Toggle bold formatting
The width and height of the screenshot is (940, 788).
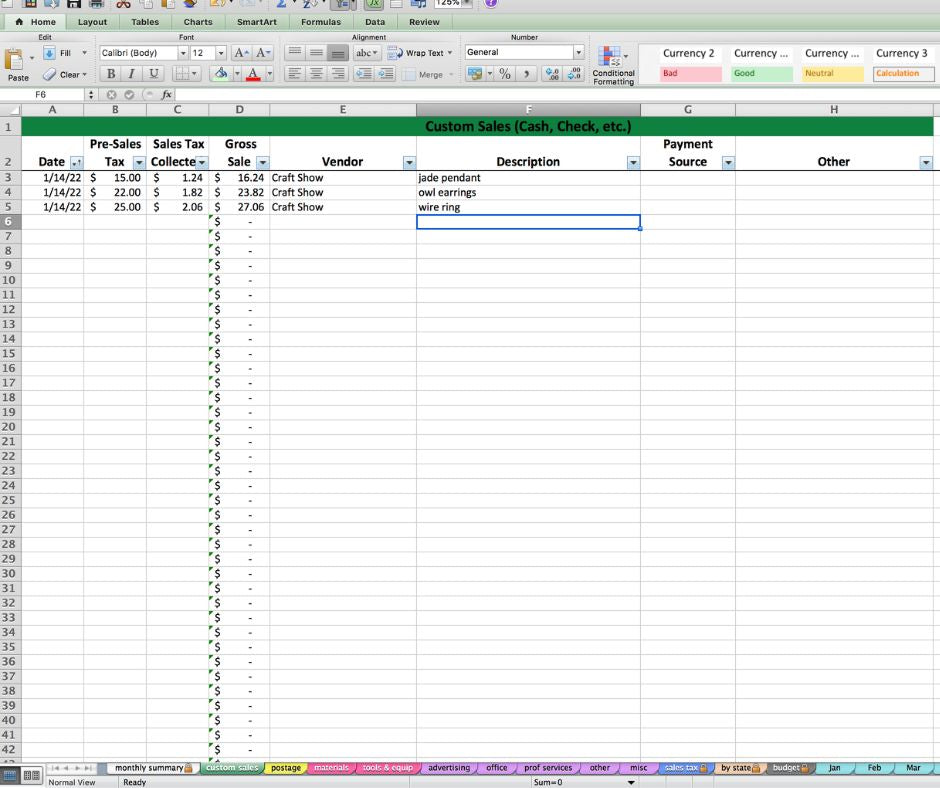(110, 74)
